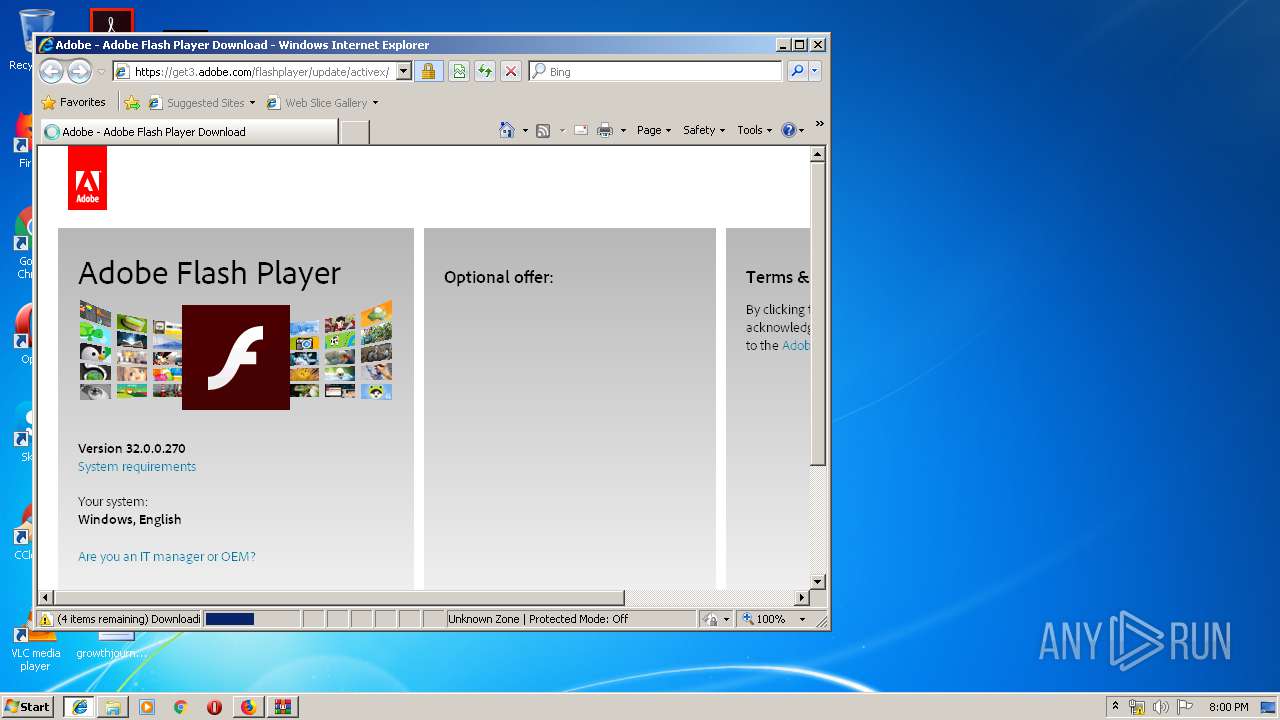Expand zoom level dropdown arrow

(x=802, y=619)
